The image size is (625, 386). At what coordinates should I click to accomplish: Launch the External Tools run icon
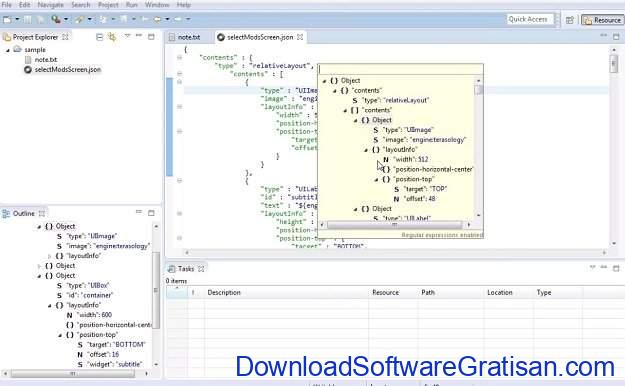point(55,19)
